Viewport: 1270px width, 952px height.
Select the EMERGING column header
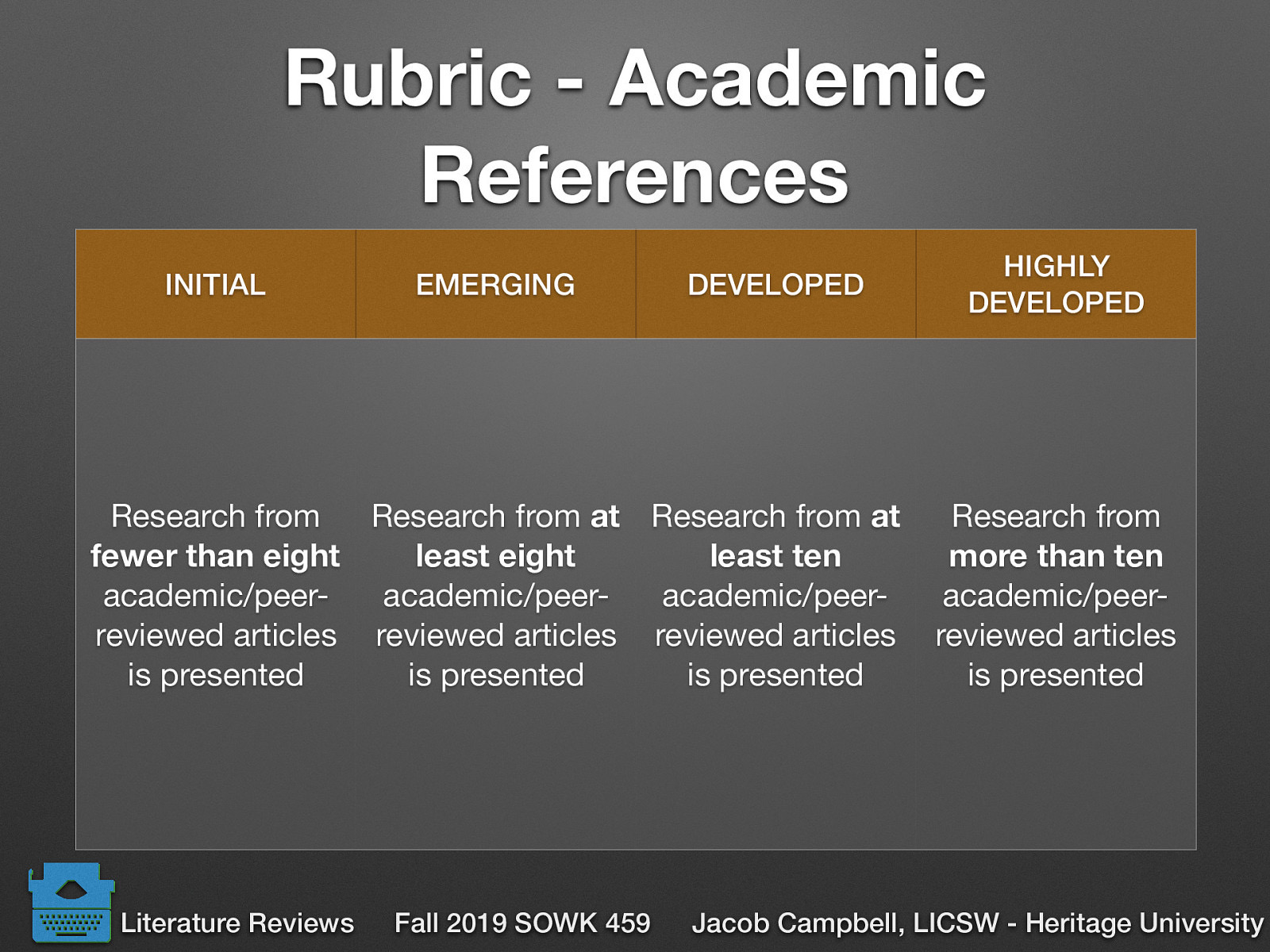click(x=496, y=284)
